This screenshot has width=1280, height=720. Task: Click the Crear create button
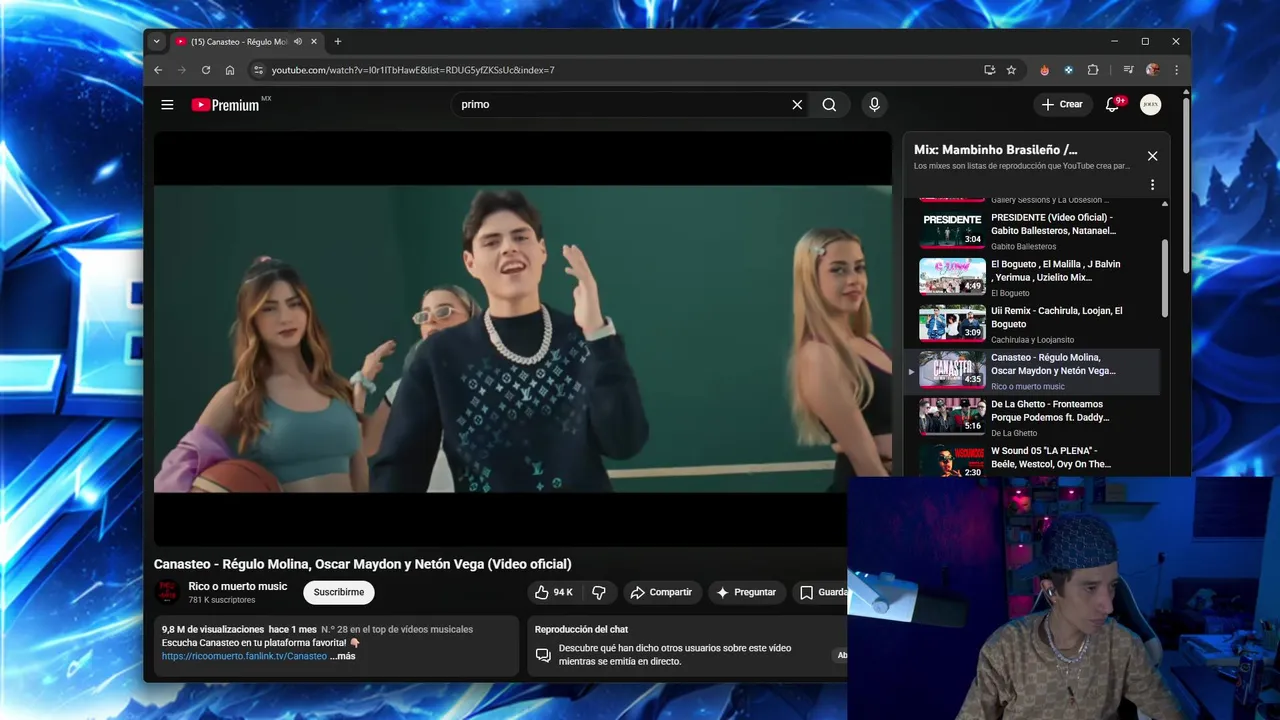click(x=1062, y=104)
